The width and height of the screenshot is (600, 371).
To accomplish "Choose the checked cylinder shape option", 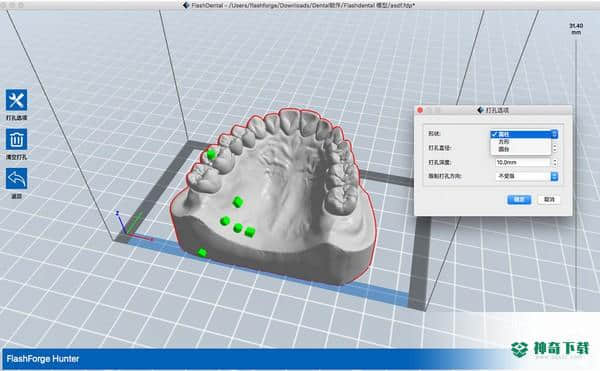I will (x=521, y=134).
